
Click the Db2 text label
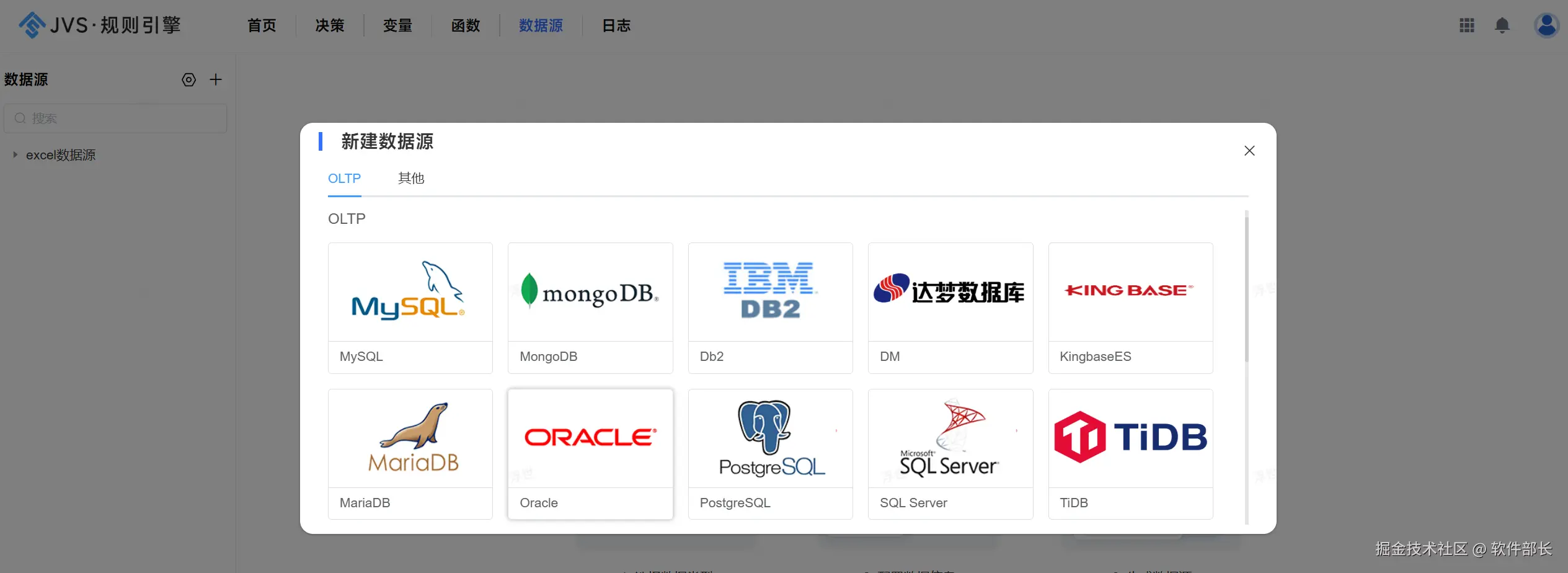[712, 357]
